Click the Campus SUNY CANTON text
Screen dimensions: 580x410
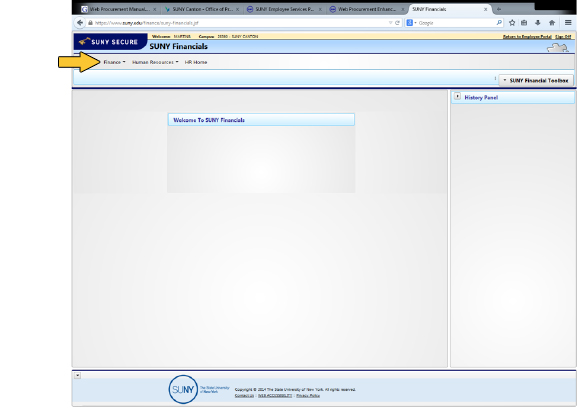pyautogui.click(x=228, y=37)
